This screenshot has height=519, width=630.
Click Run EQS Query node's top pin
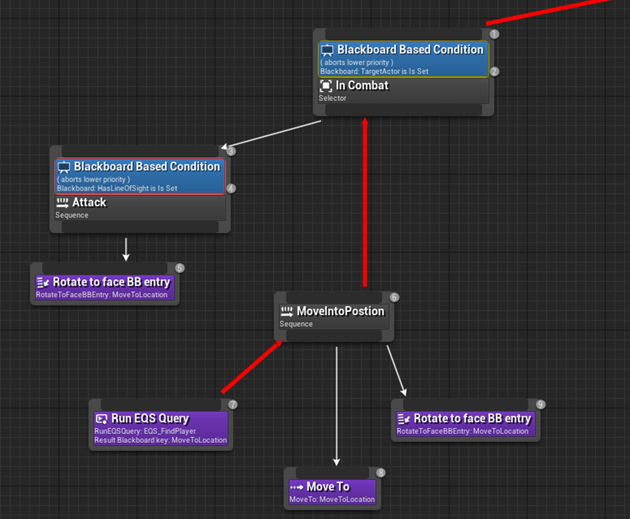pos(161,405)
